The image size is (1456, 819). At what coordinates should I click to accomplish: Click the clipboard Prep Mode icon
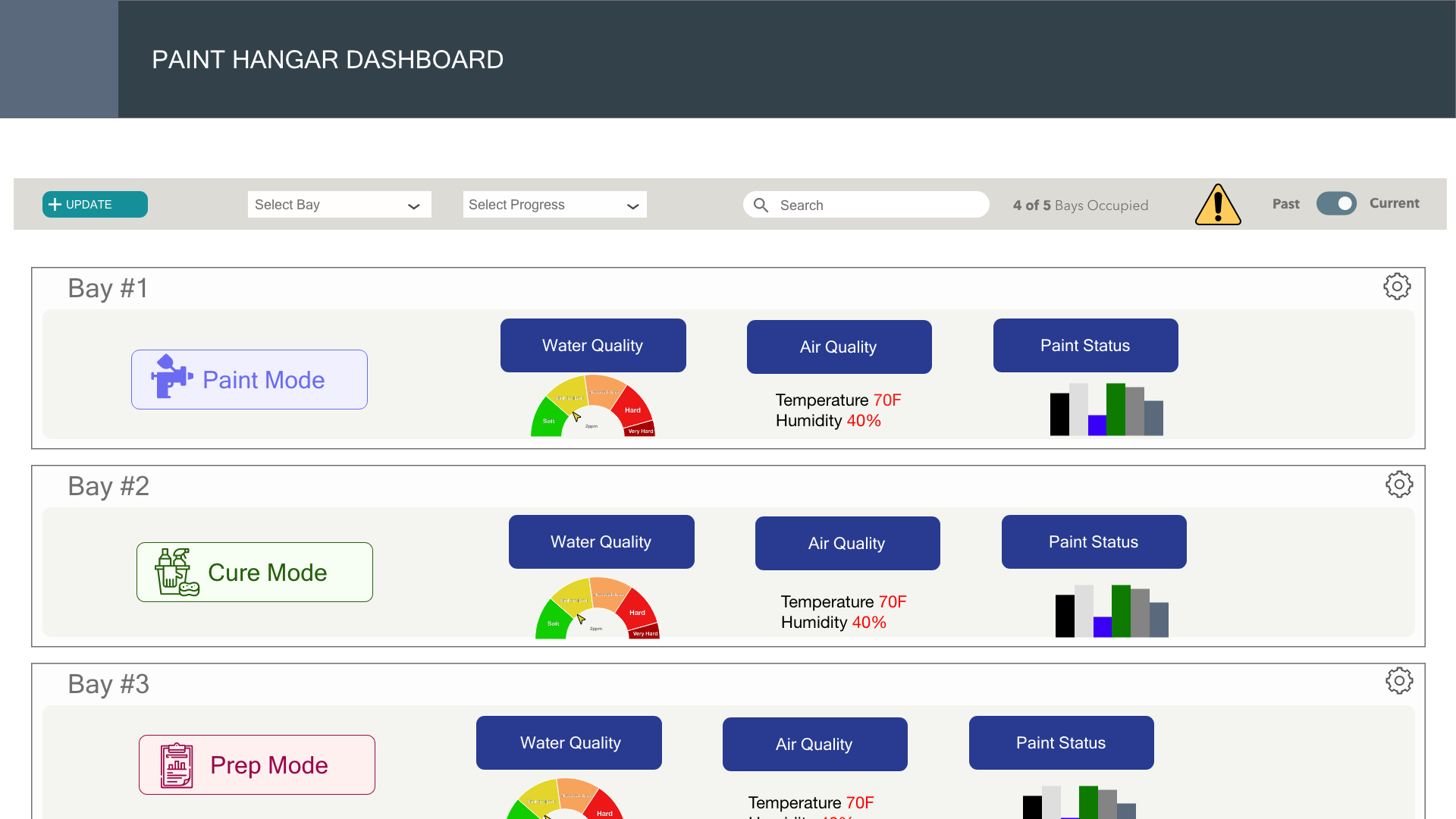pos(177,765)
